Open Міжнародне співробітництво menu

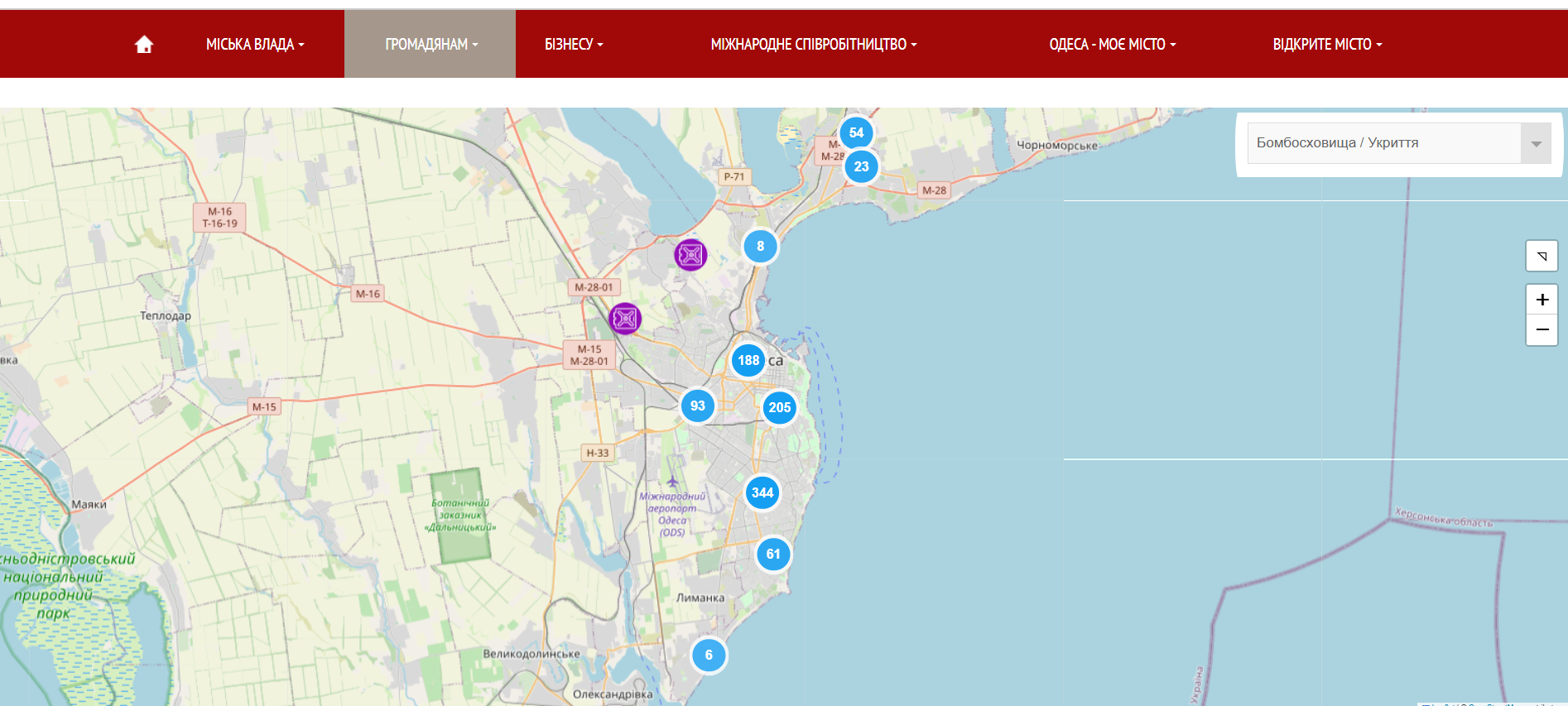pos(813,45)
